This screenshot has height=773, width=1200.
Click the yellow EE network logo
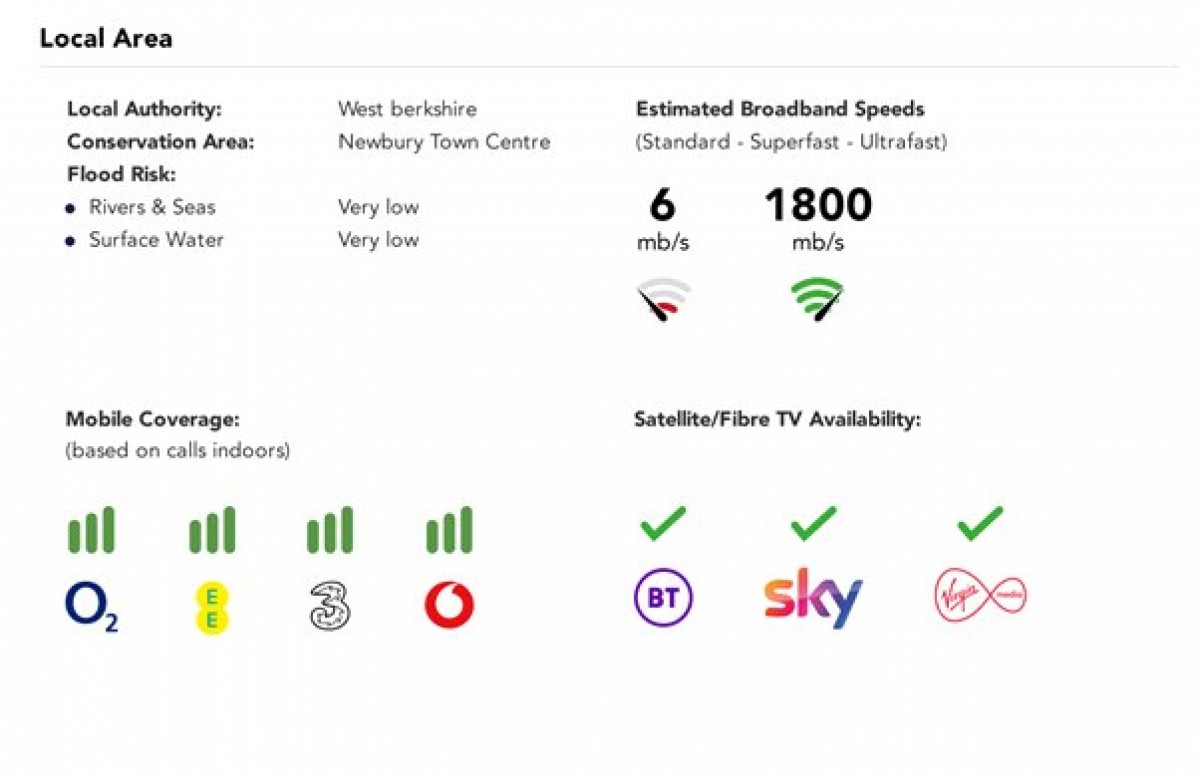pos(211,608)
